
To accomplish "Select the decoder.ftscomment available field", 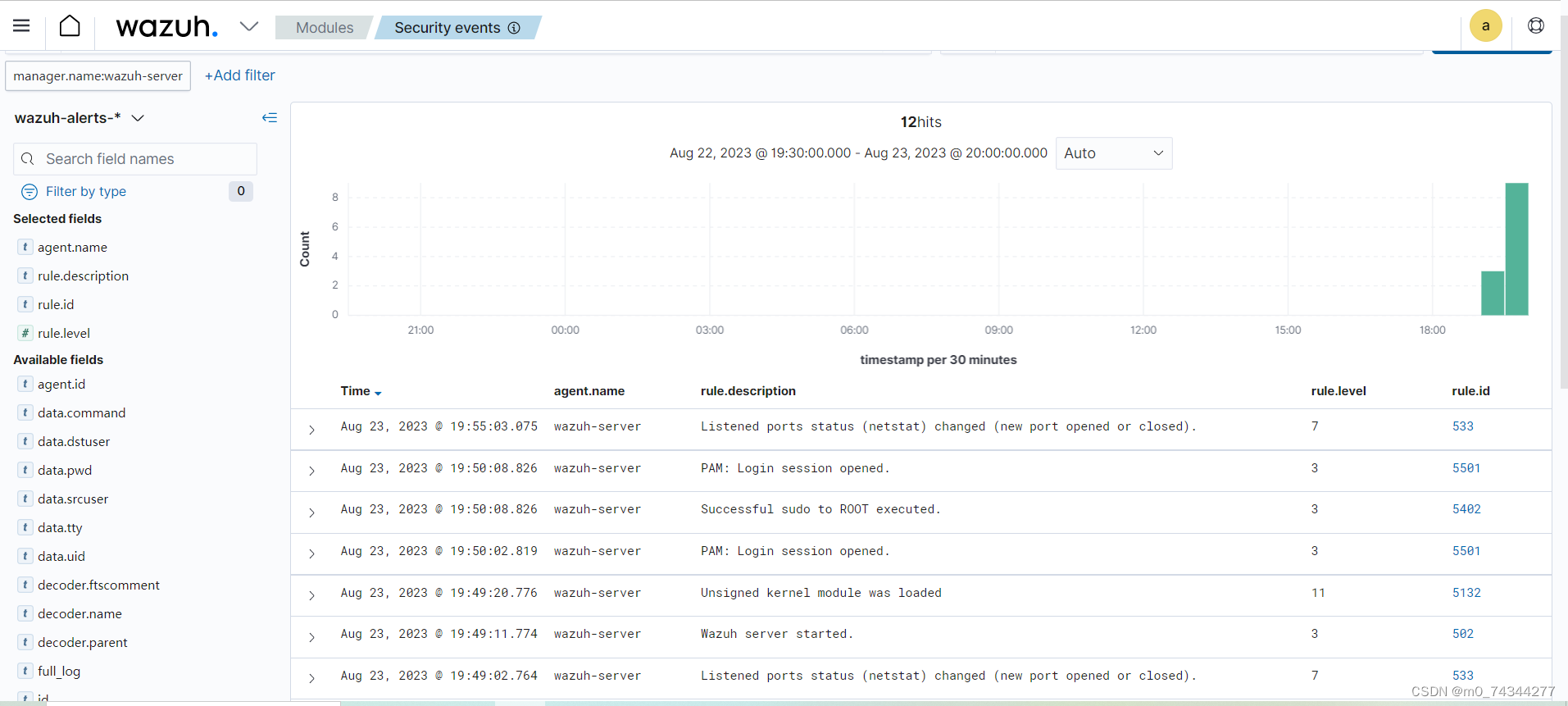I will [98, 585].
